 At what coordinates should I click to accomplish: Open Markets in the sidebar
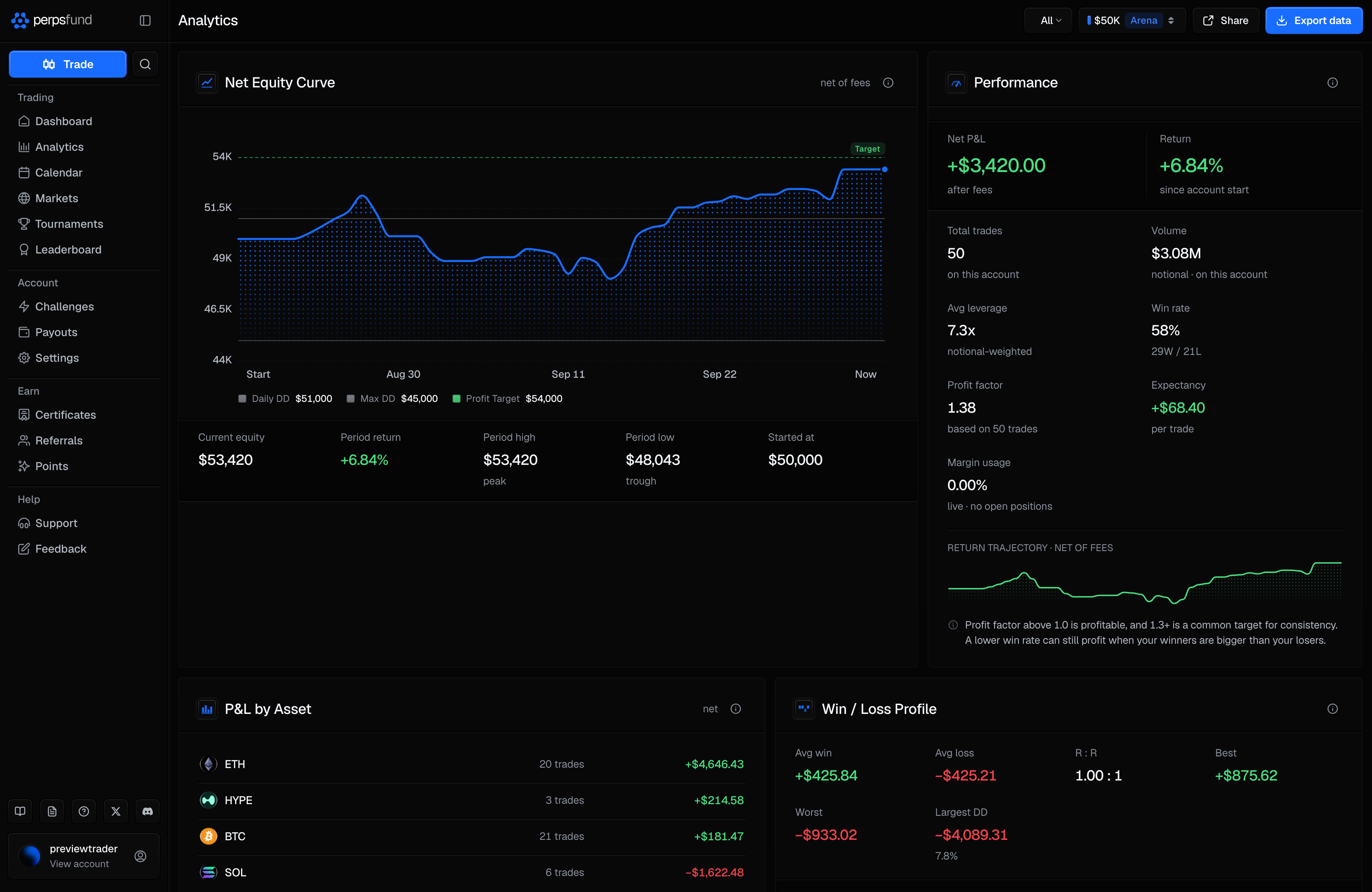pyautogui.click(x=83, y=198)
